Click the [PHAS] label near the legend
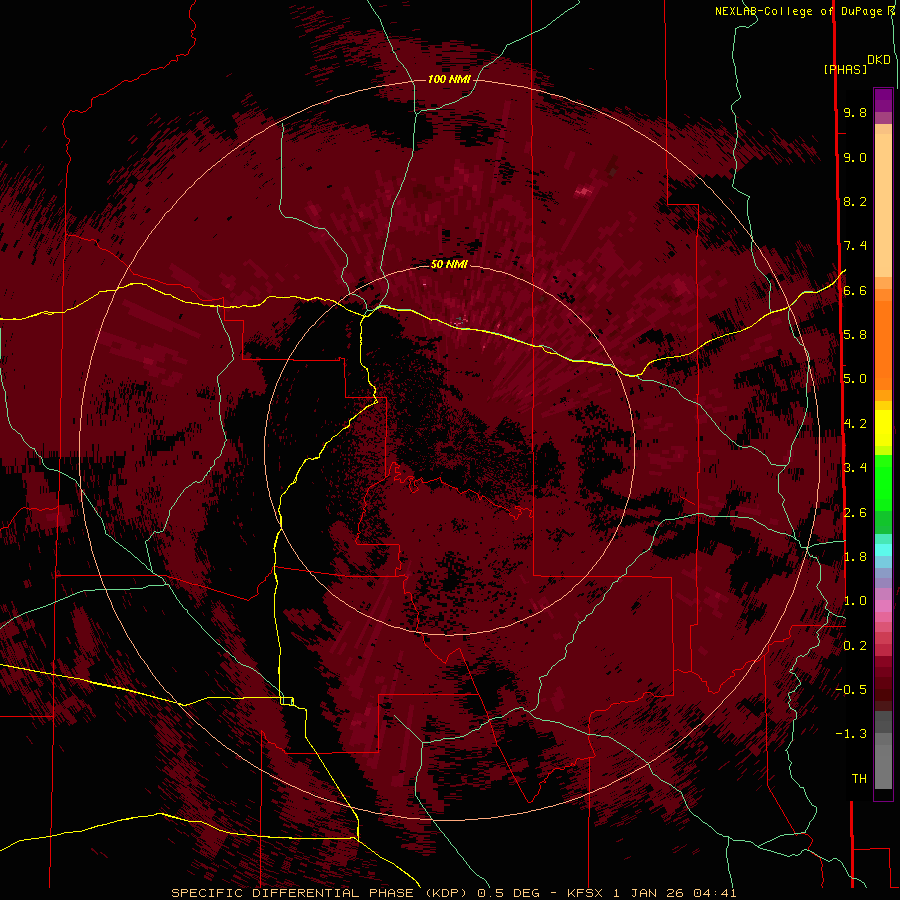The image size is (900, 900). pos(845,69)
